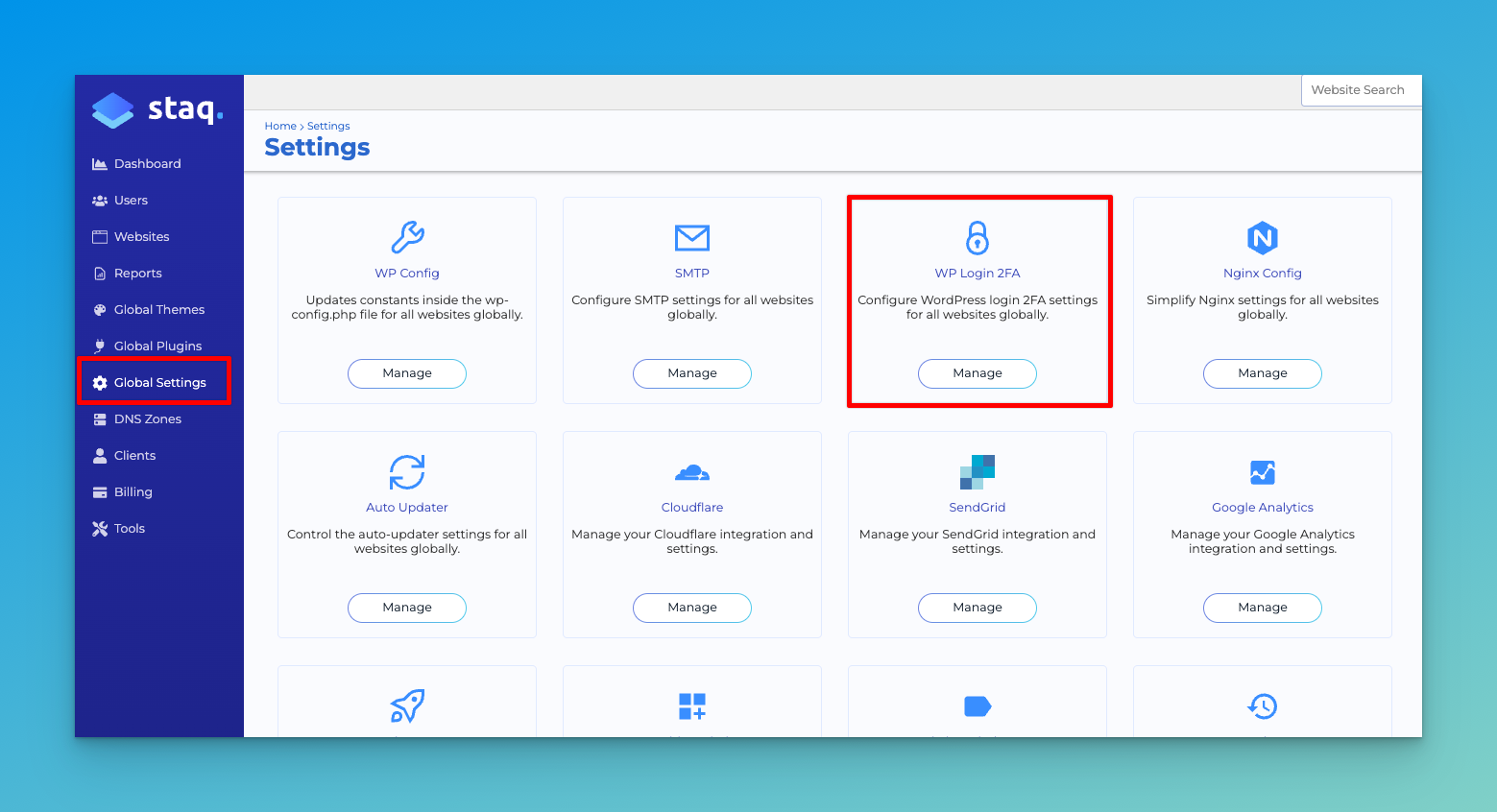Click the Cloudflare cloud icon
This screenshot has width=1497, height=812.
point(692,472)
